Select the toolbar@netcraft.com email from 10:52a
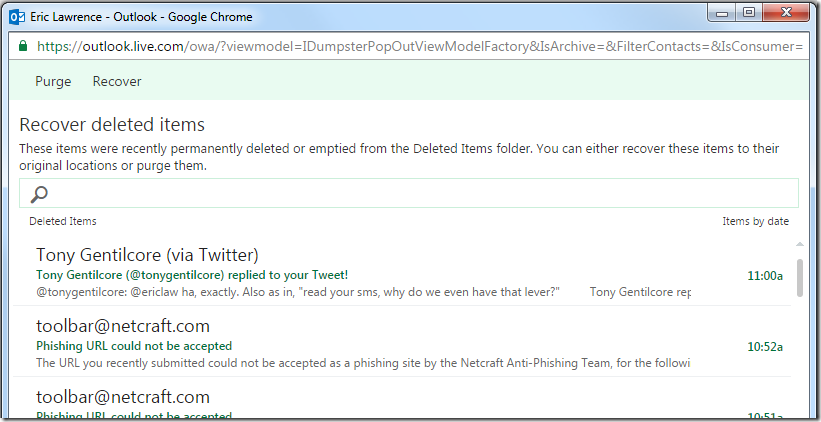 123,326
